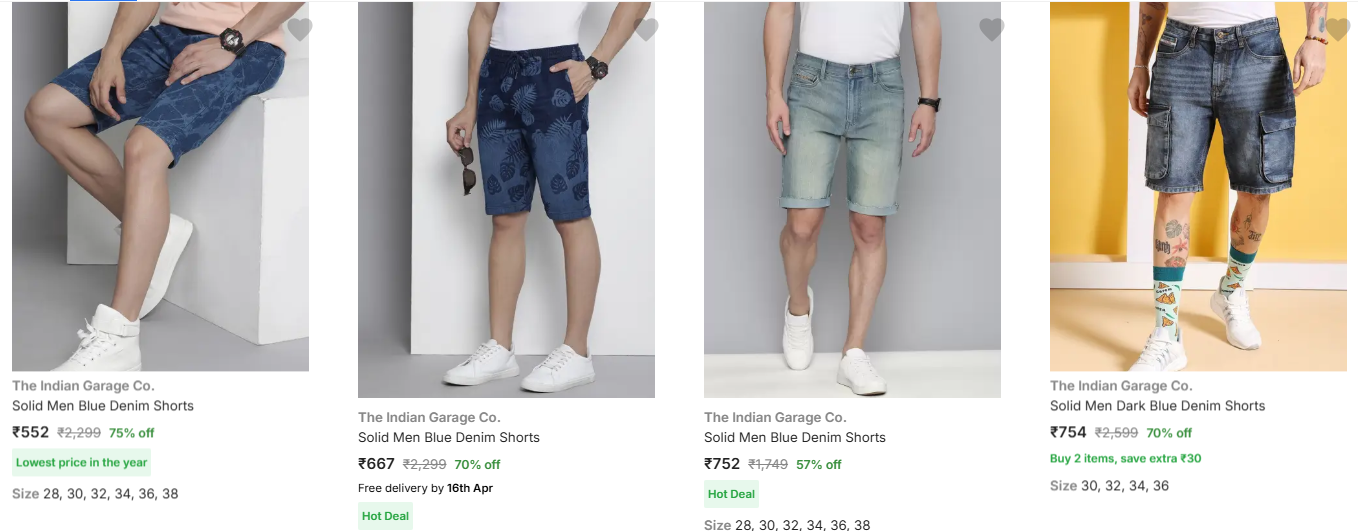Viewport: 1358px width, 531px height.
Task: Click the product title priced at ₹552
Action: tap(103, 406)
